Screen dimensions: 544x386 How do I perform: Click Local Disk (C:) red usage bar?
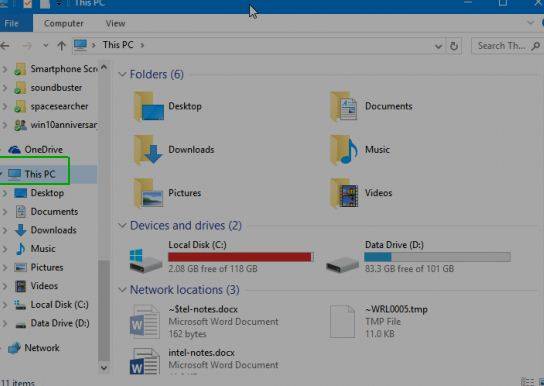pyautogui.click(x=241, y=257)
